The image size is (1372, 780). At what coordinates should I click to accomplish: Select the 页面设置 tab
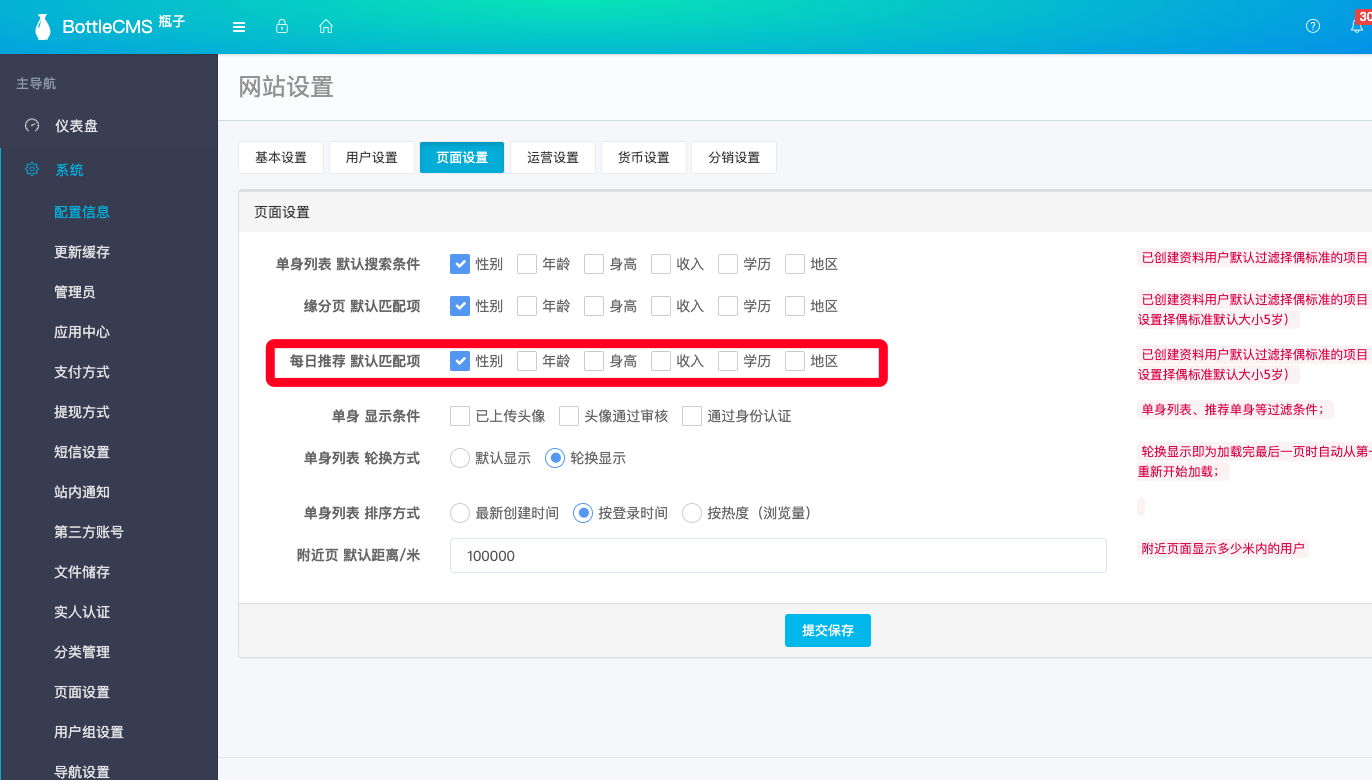(462, 157)
